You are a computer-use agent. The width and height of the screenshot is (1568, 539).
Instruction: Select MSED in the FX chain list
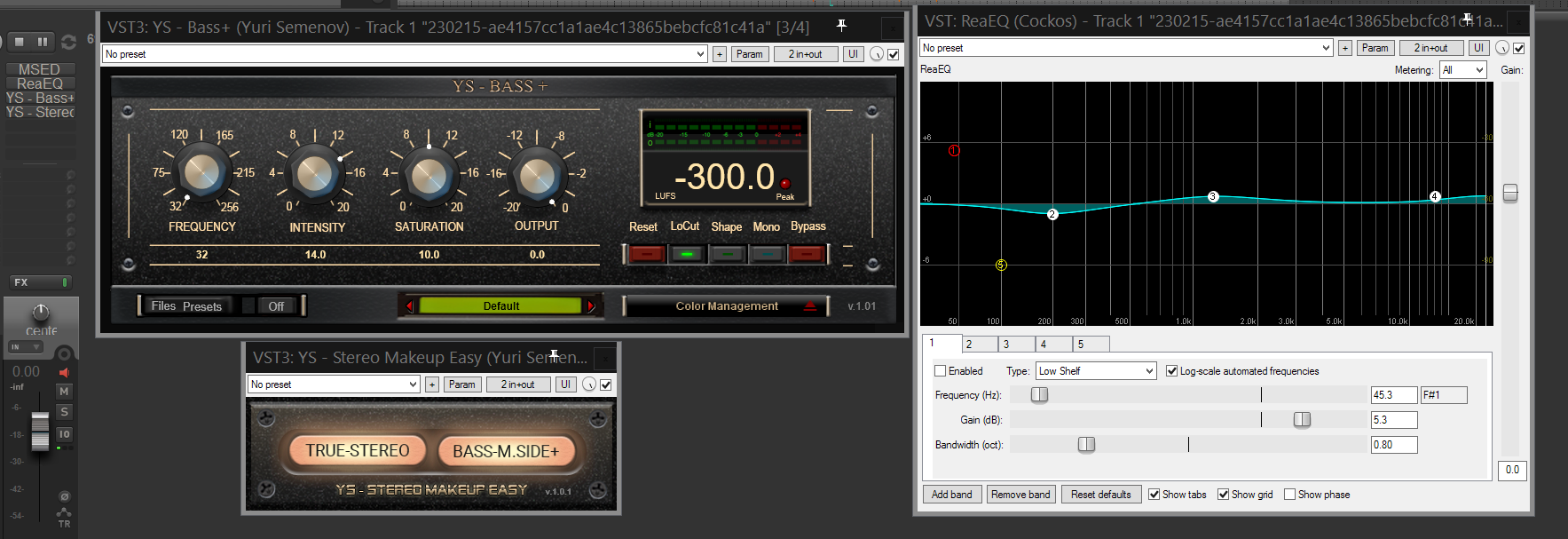pos(39,69)
